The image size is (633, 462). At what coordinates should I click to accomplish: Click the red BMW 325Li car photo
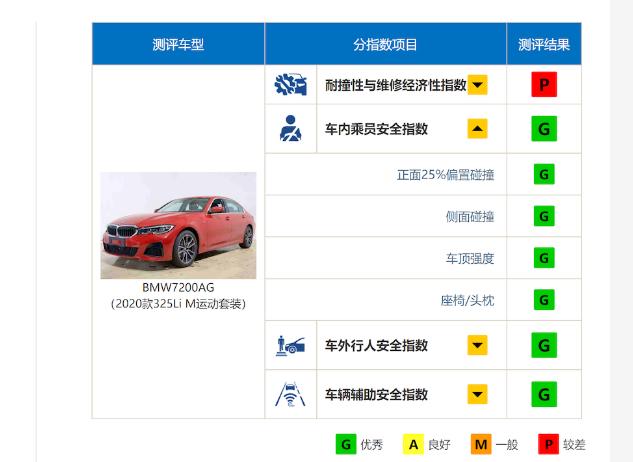coord(178,225)
